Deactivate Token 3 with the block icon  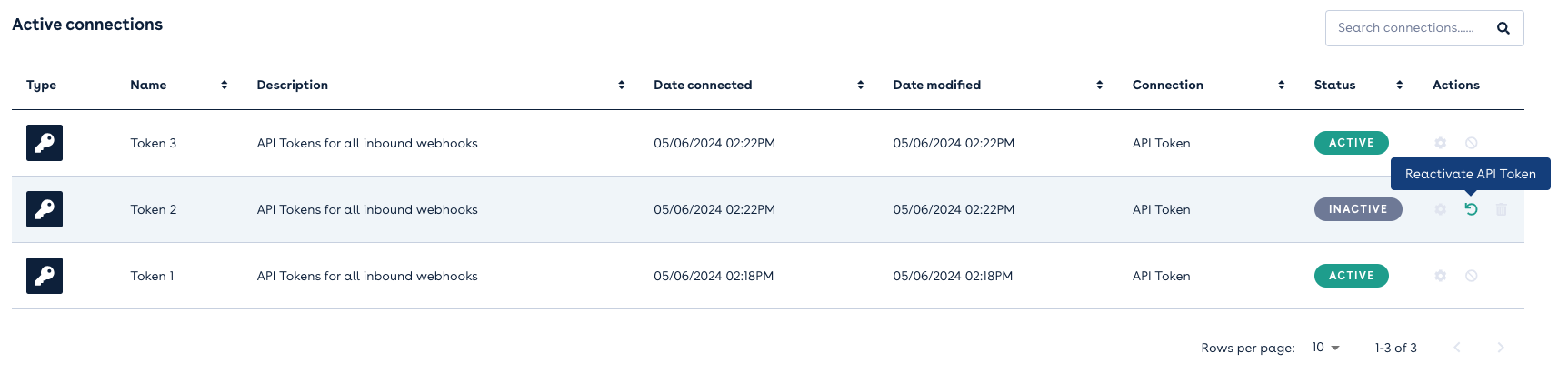coord(1471,143)
